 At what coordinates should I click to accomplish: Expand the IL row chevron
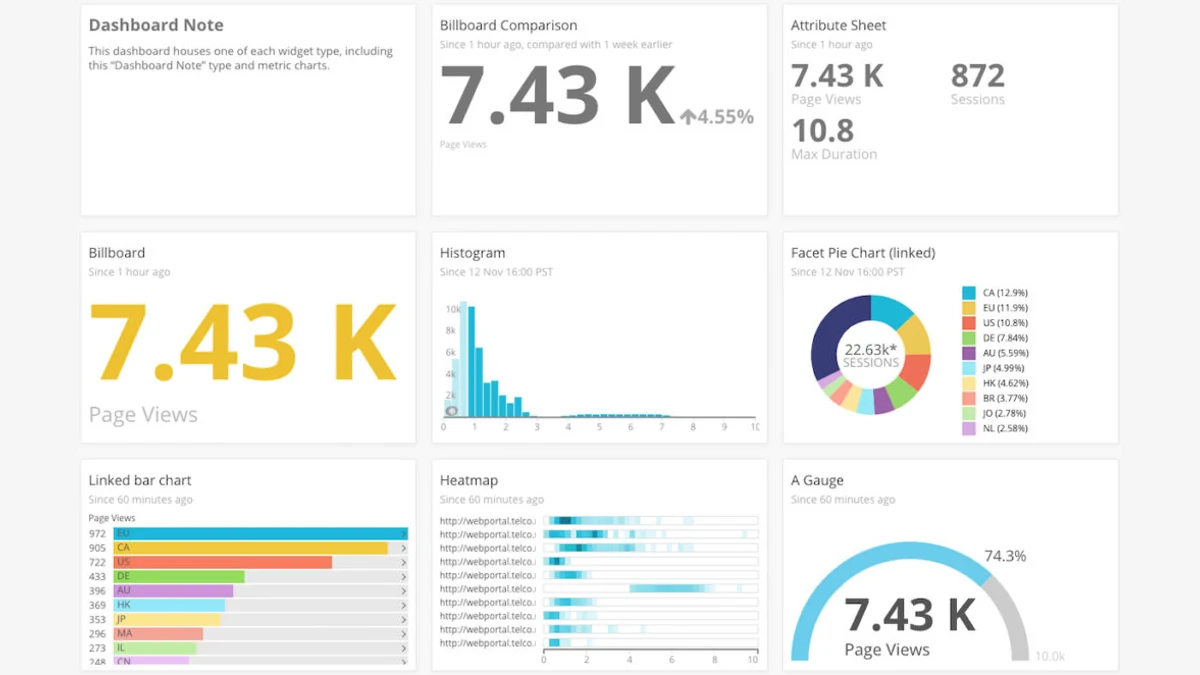pyautogui.click(x=404, y=648)
